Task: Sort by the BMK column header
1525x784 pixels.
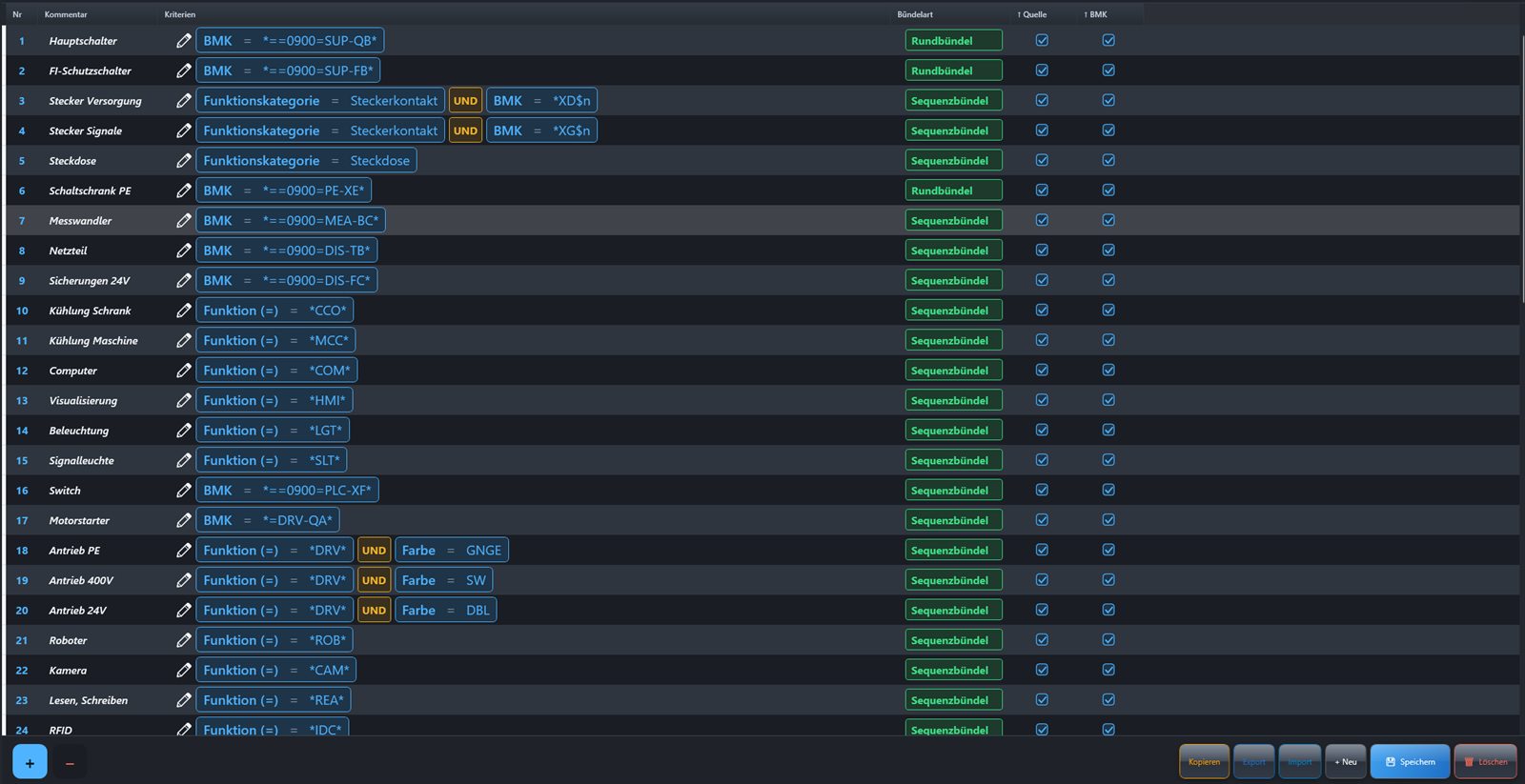Action: [x=1095, y=14]
